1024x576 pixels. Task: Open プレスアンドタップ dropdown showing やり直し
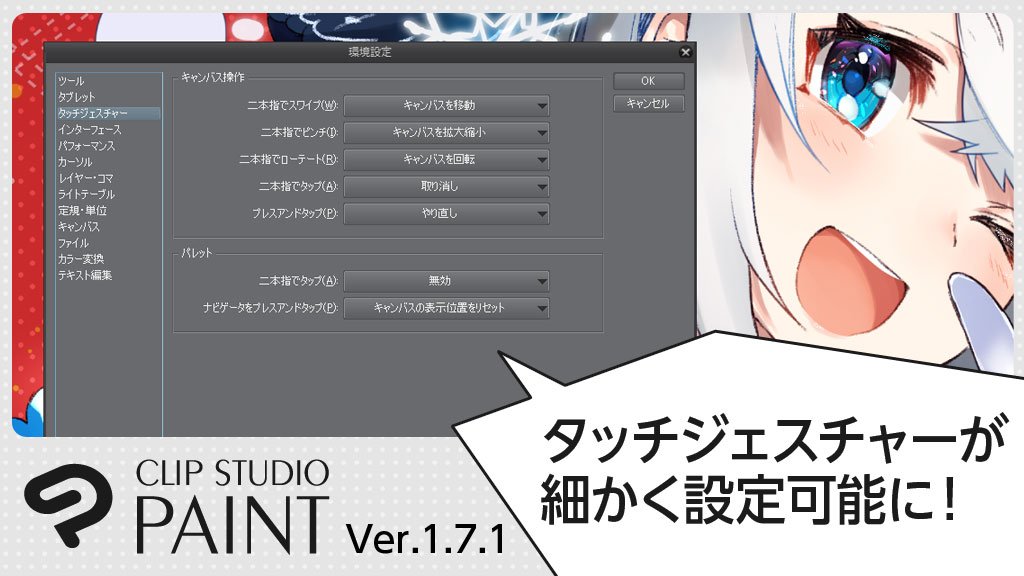[446, 214]
